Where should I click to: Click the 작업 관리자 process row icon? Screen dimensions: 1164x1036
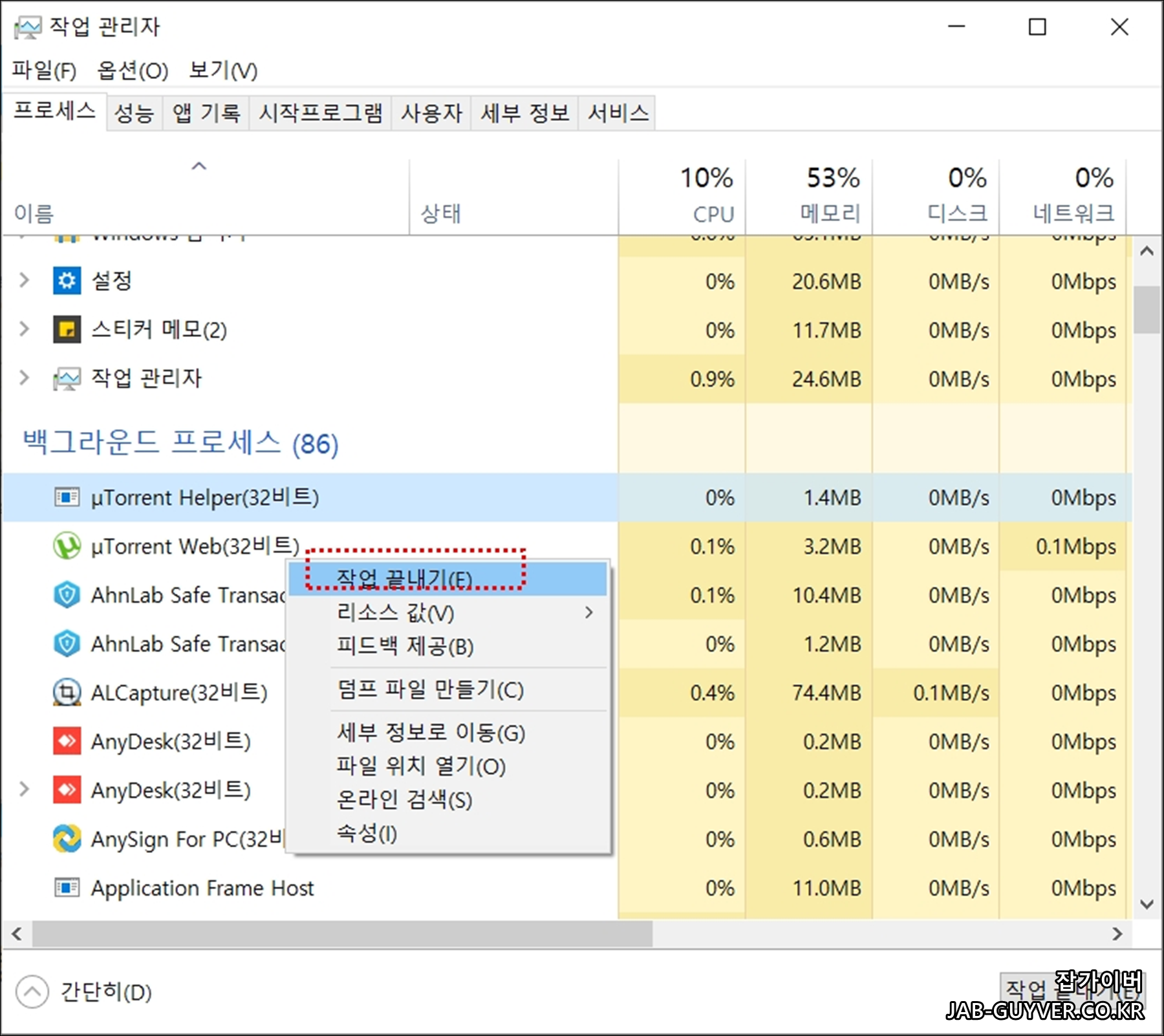click(x=67, y=378)
